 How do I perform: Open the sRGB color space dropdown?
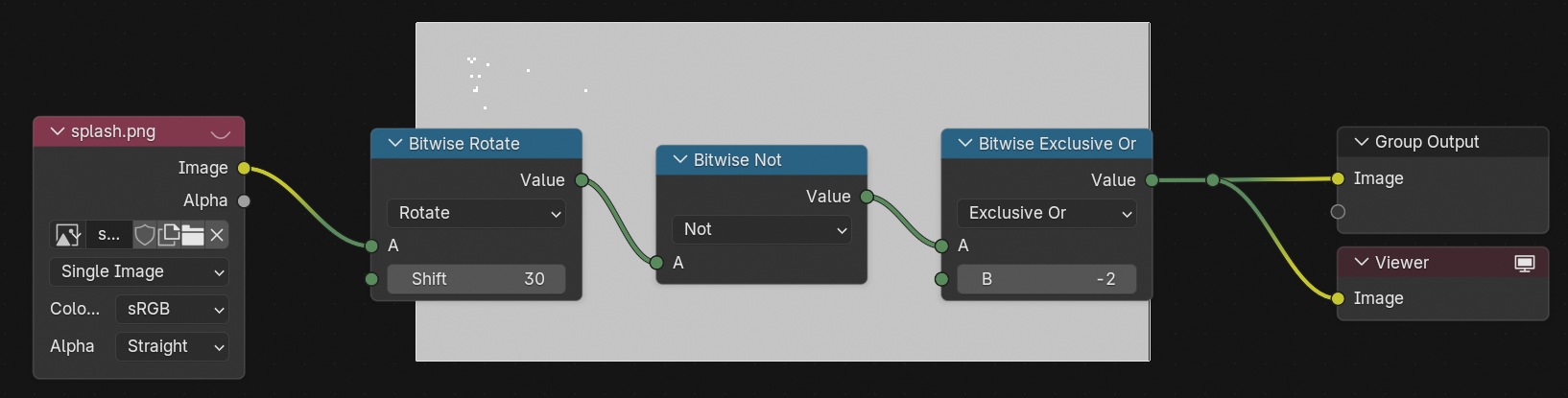(x=172, y=310)
